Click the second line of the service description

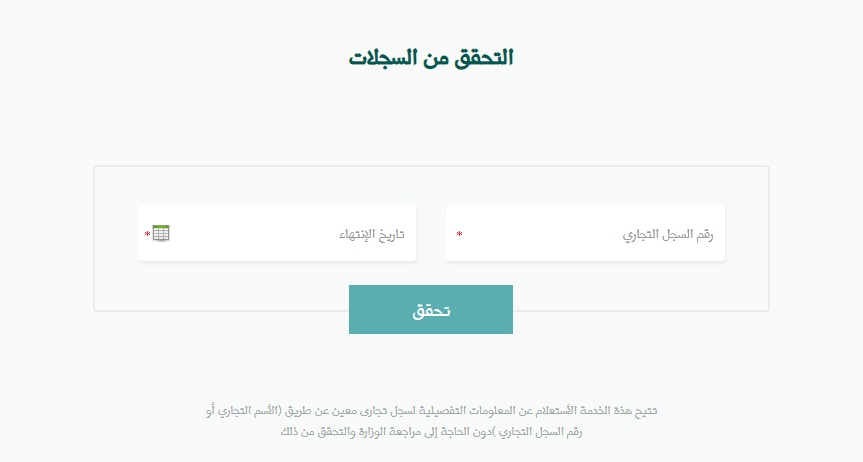pos(431,432)
